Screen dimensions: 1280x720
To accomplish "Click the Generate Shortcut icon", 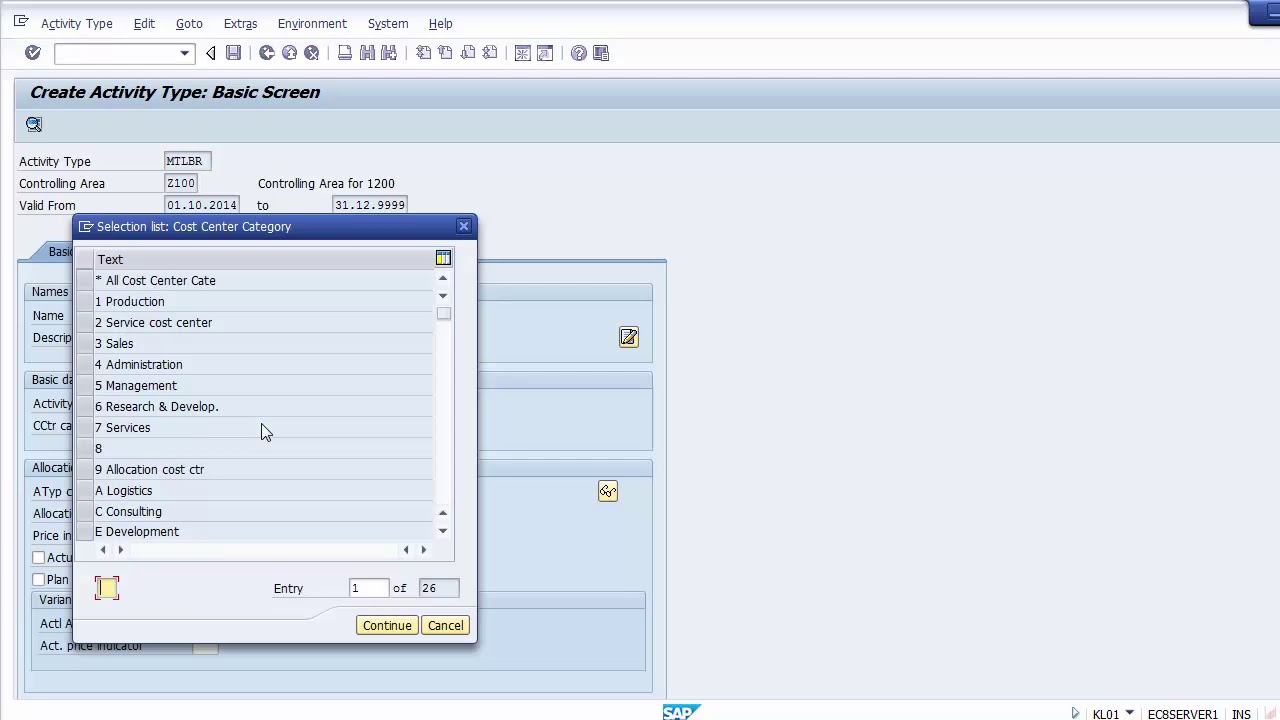I will tap(545, 53).
